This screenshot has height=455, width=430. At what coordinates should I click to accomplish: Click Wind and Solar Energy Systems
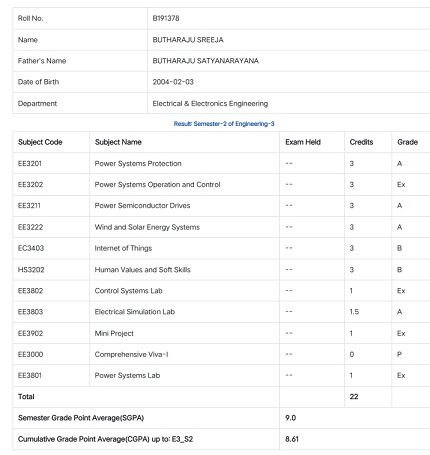(147, 227)
